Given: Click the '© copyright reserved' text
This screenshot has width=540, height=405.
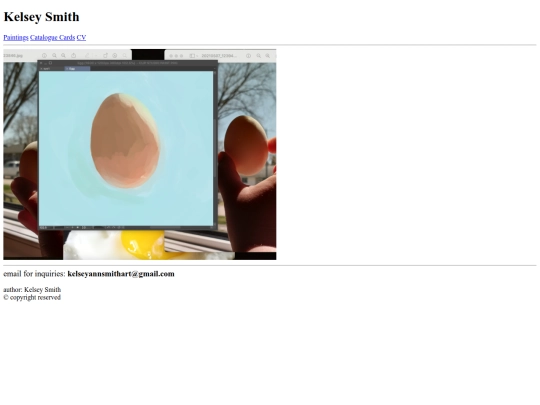Looking at the screenshot, I should [x=32, y=297].
